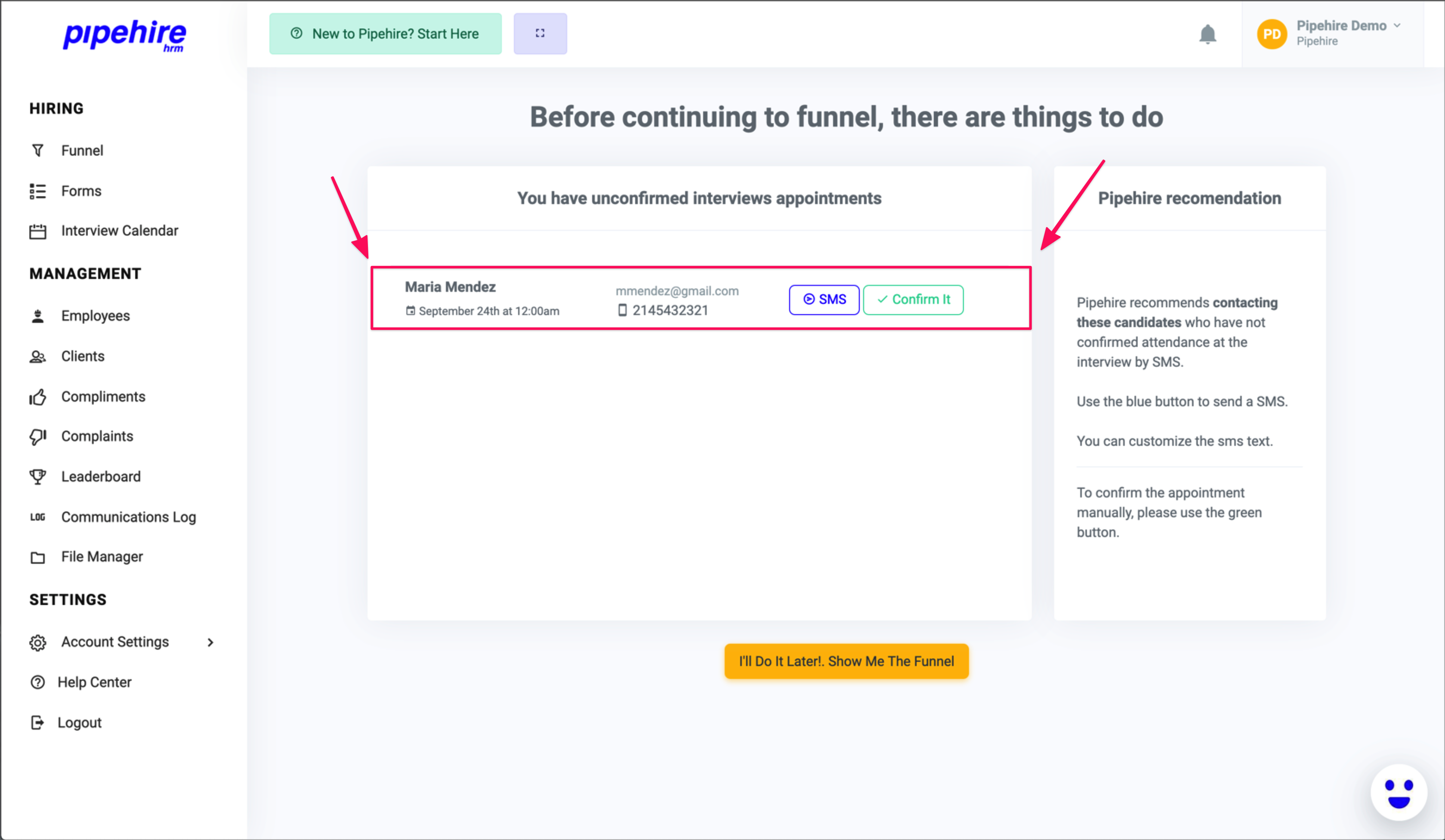Click the Leaderboard trophy icon
1445x840 pixels.
(x=38, y=476)
